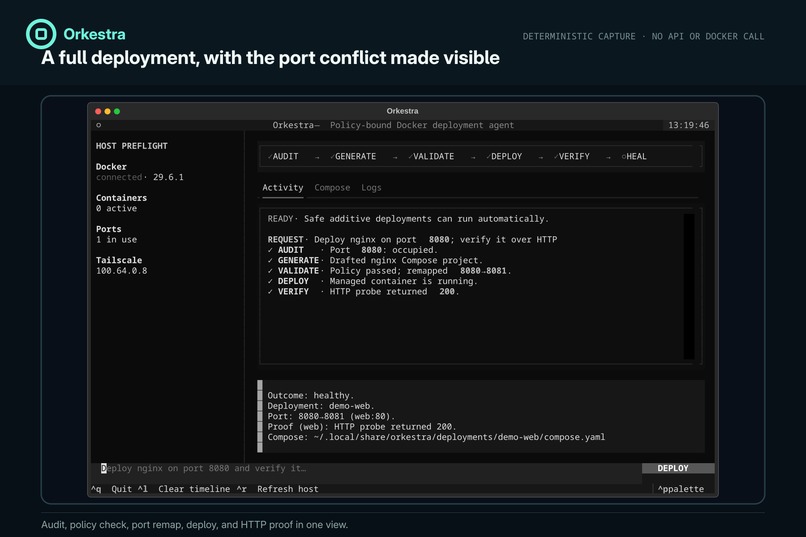The height and width of the screenshot is (537, 806).
Task: Switch to the Activity tab
Action: pyautogui.click(x=283, y=188)
